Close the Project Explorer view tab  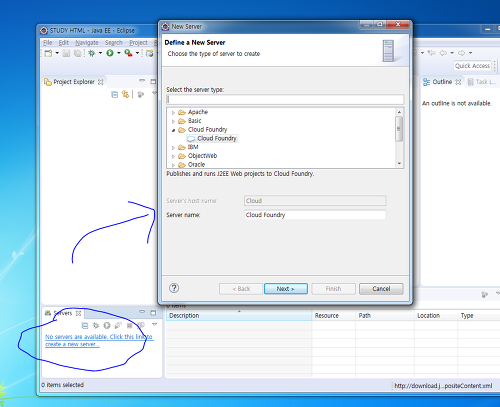coord(101,82)
